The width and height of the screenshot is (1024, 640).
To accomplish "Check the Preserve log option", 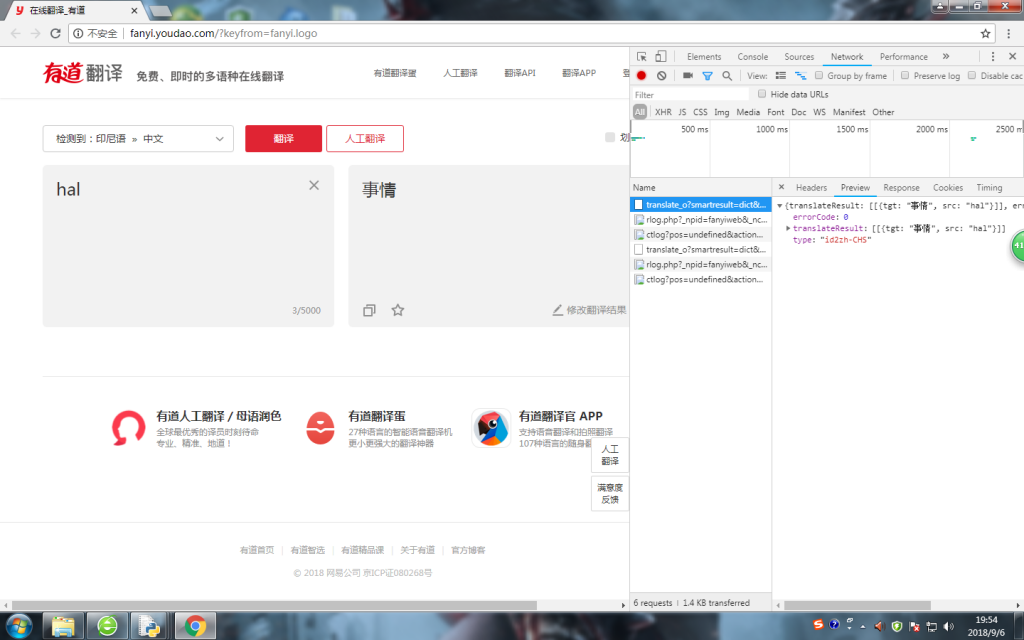I will coord(905,76).
